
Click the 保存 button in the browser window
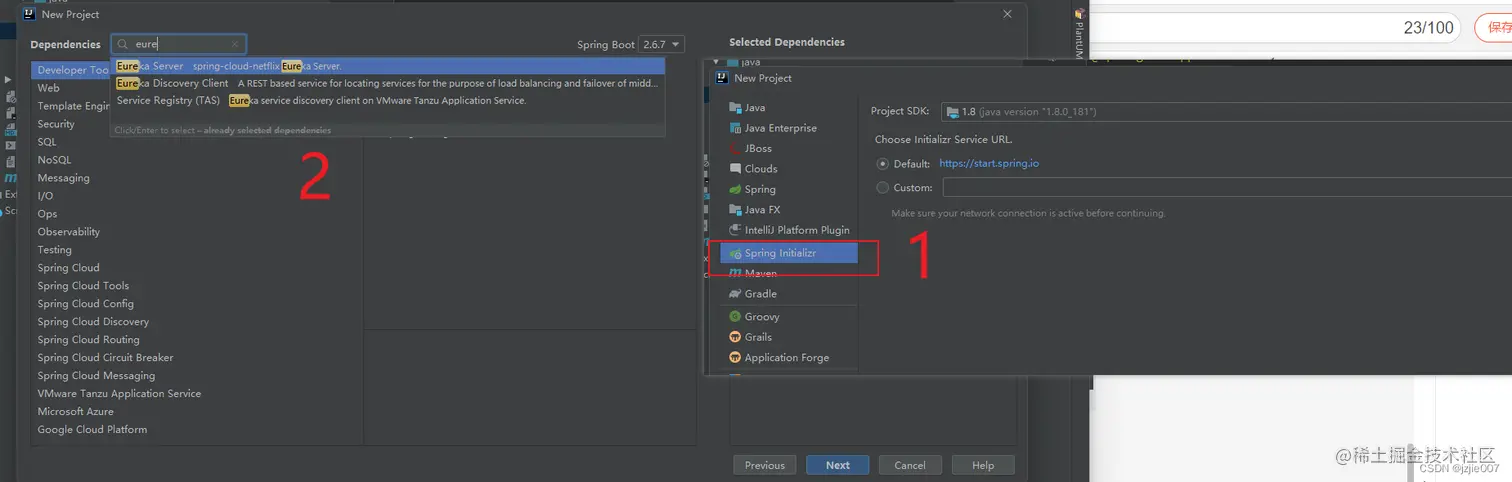tap(1494, 27)
